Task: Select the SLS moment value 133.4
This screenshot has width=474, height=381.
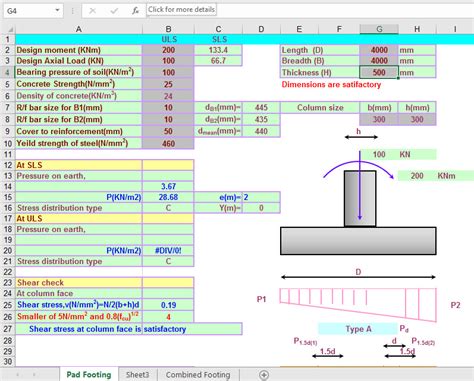Action: [218, 50]
